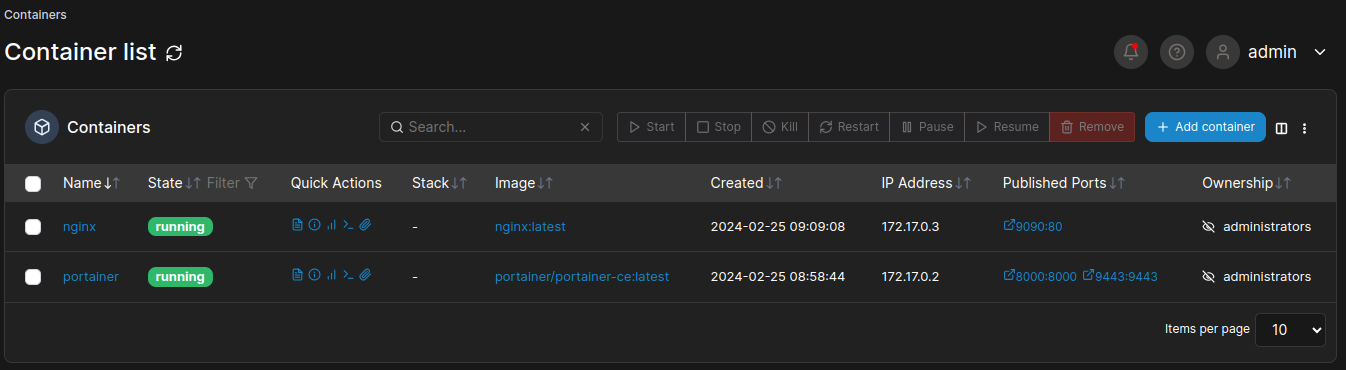Click the Restart button
Viewport: 1346px width, 370px height.
coord(849,127)
